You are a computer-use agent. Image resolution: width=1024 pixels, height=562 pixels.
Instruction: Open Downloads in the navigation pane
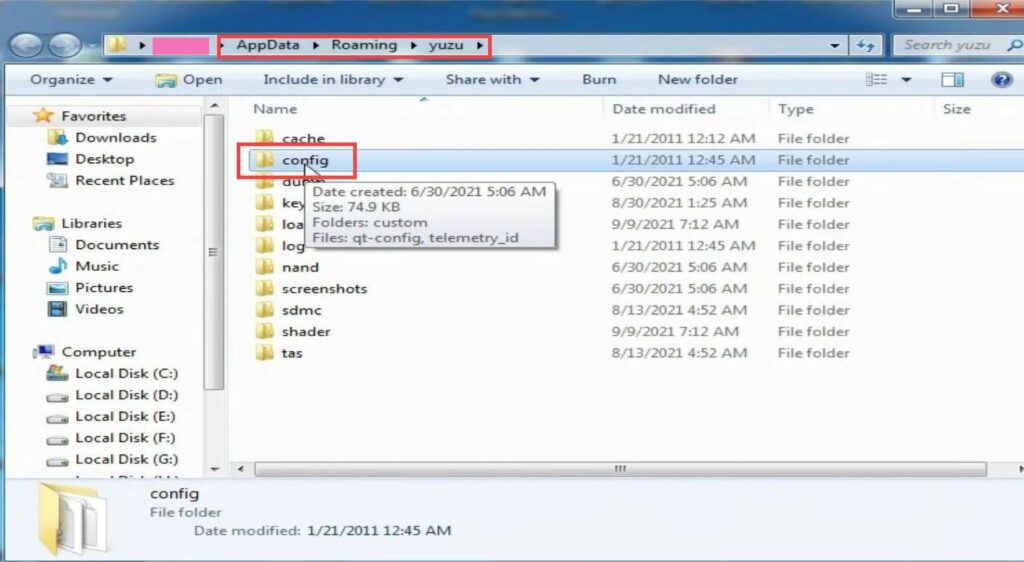pos(116,138)
